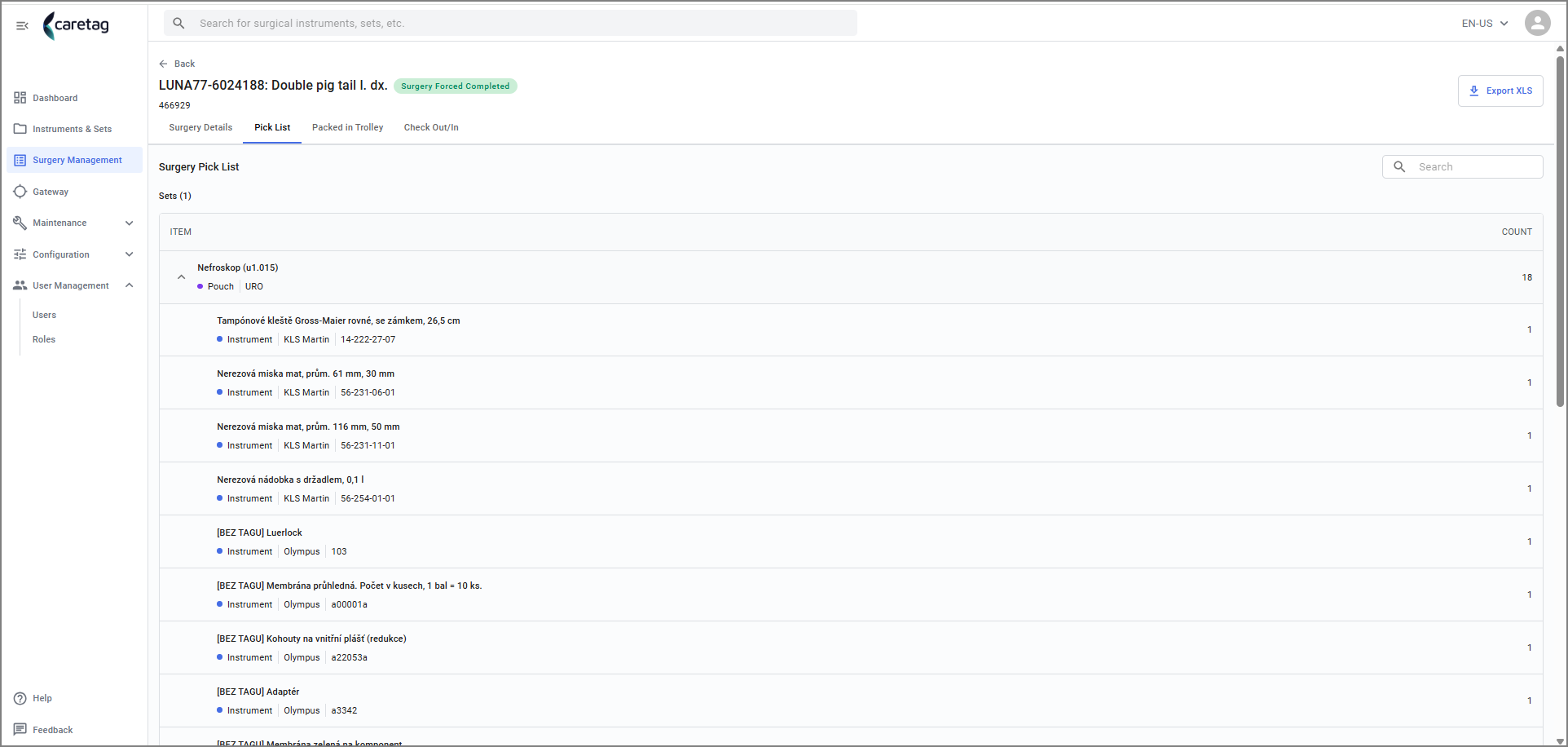Click the Surgery Management list icon
Screen dimensions: 1568x747
pyautogui.click(x=20, y=160)
